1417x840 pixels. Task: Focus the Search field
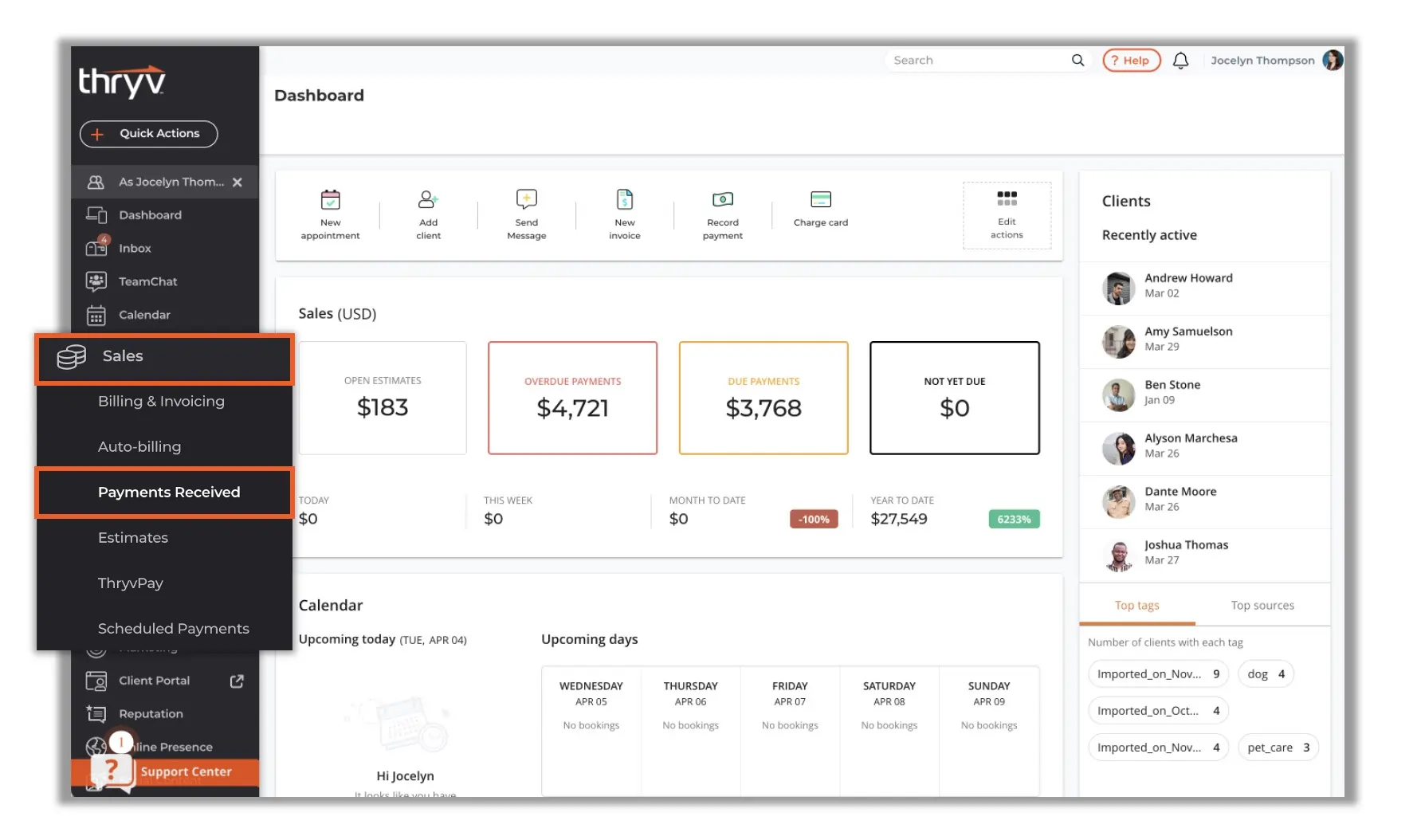pos(979,61)
